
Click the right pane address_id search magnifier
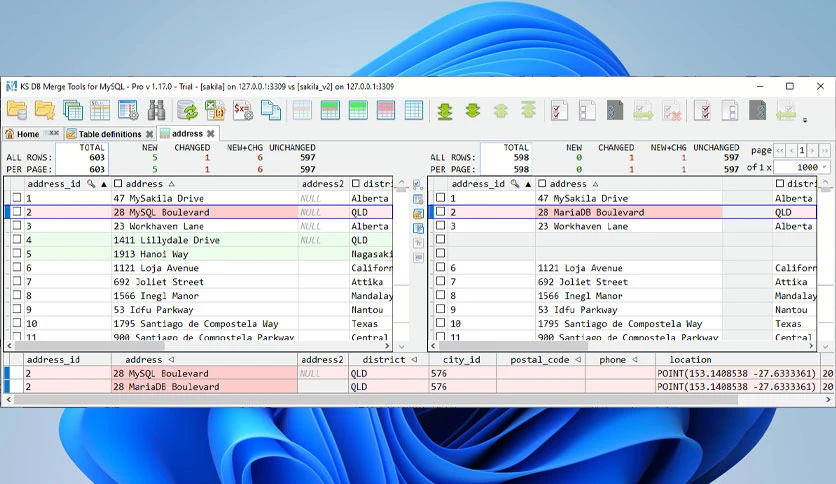[515, 183]
